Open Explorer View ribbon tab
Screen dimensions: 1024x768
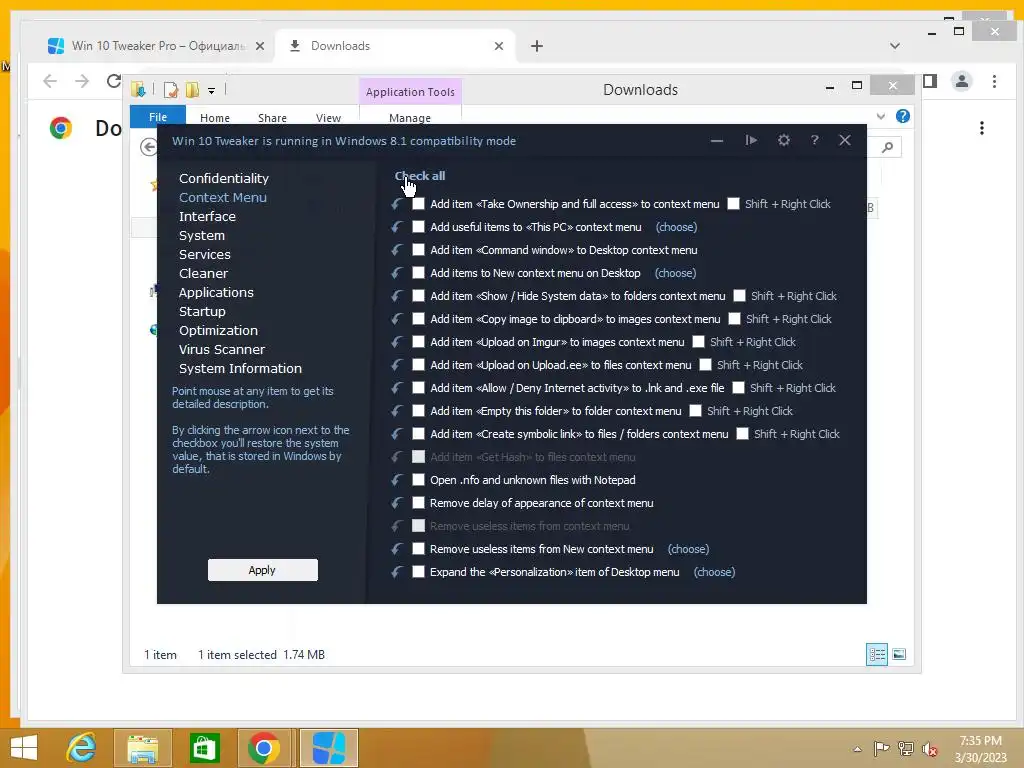click(x=328, y=118)
